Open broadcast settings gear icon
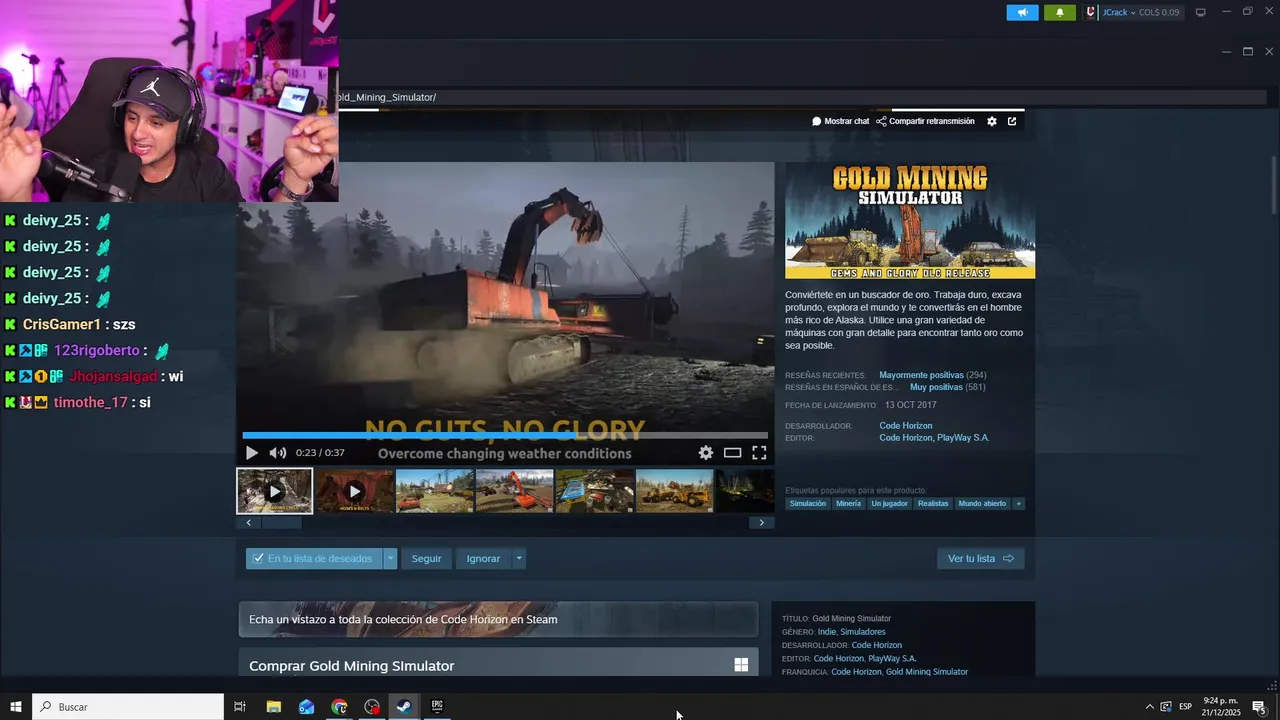This screenshot has width=1280, height=720. [x=992, y=121]
